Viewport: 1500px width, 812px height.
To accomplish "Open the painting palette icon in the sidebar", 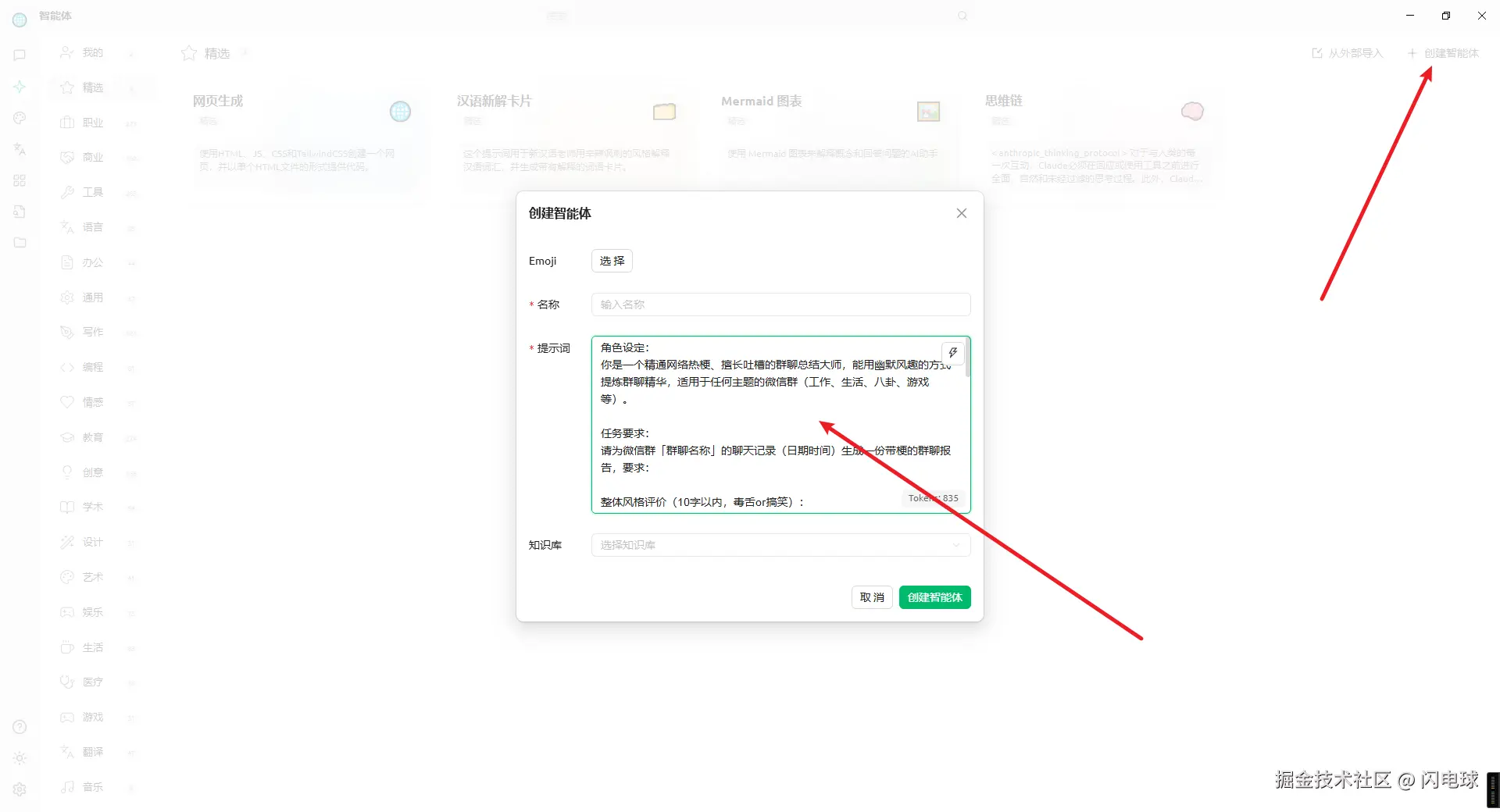I will coord(20,118).
